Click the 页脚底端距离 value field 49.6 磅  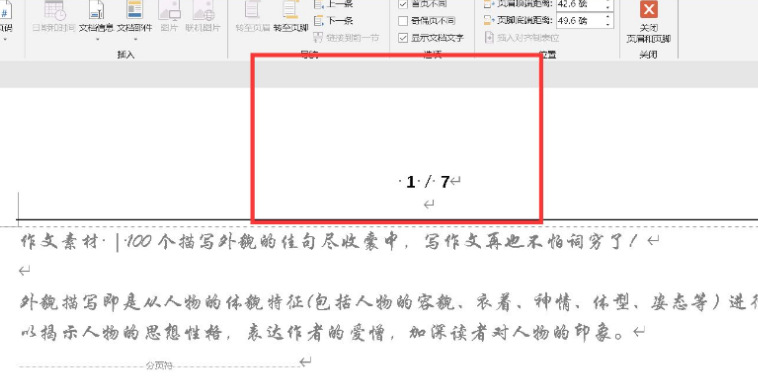(579, 20)
